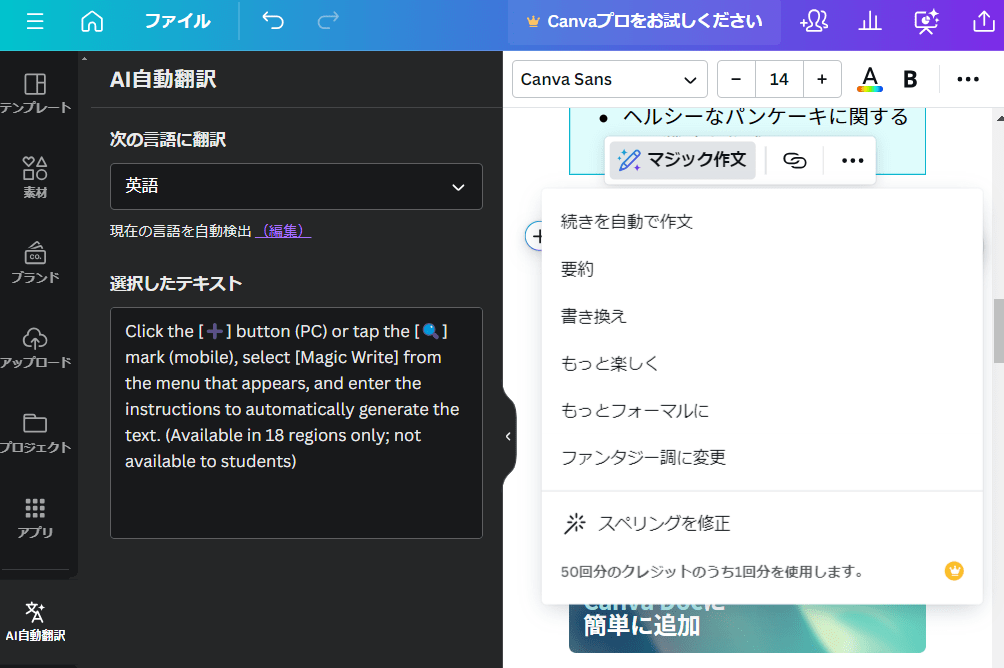The height and width of the screenshot is (668, 1004).
Task: Select 要約 menu item
Action: (762, 269)
